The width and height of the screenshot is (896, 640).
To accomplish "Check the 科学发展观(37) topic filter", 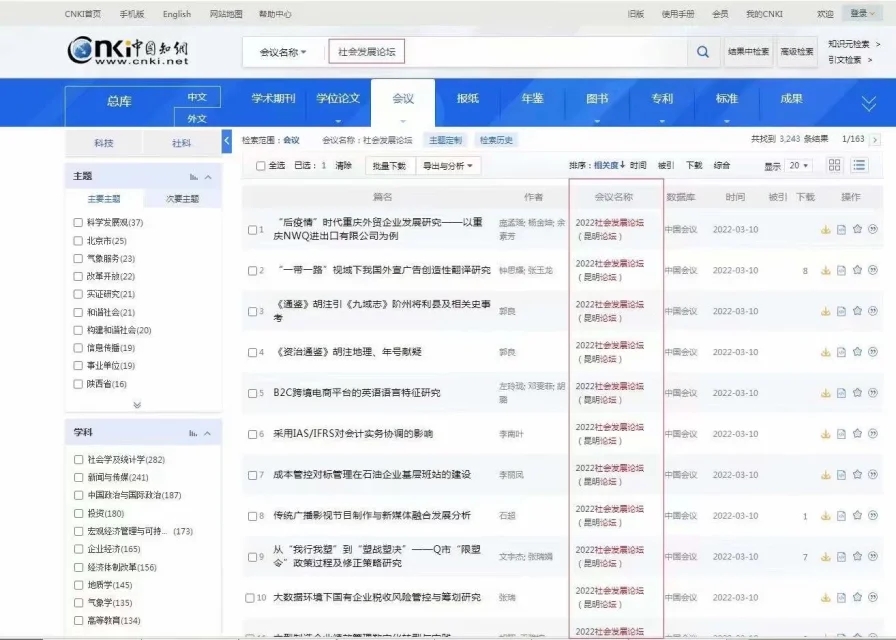I will coord(78,222).
